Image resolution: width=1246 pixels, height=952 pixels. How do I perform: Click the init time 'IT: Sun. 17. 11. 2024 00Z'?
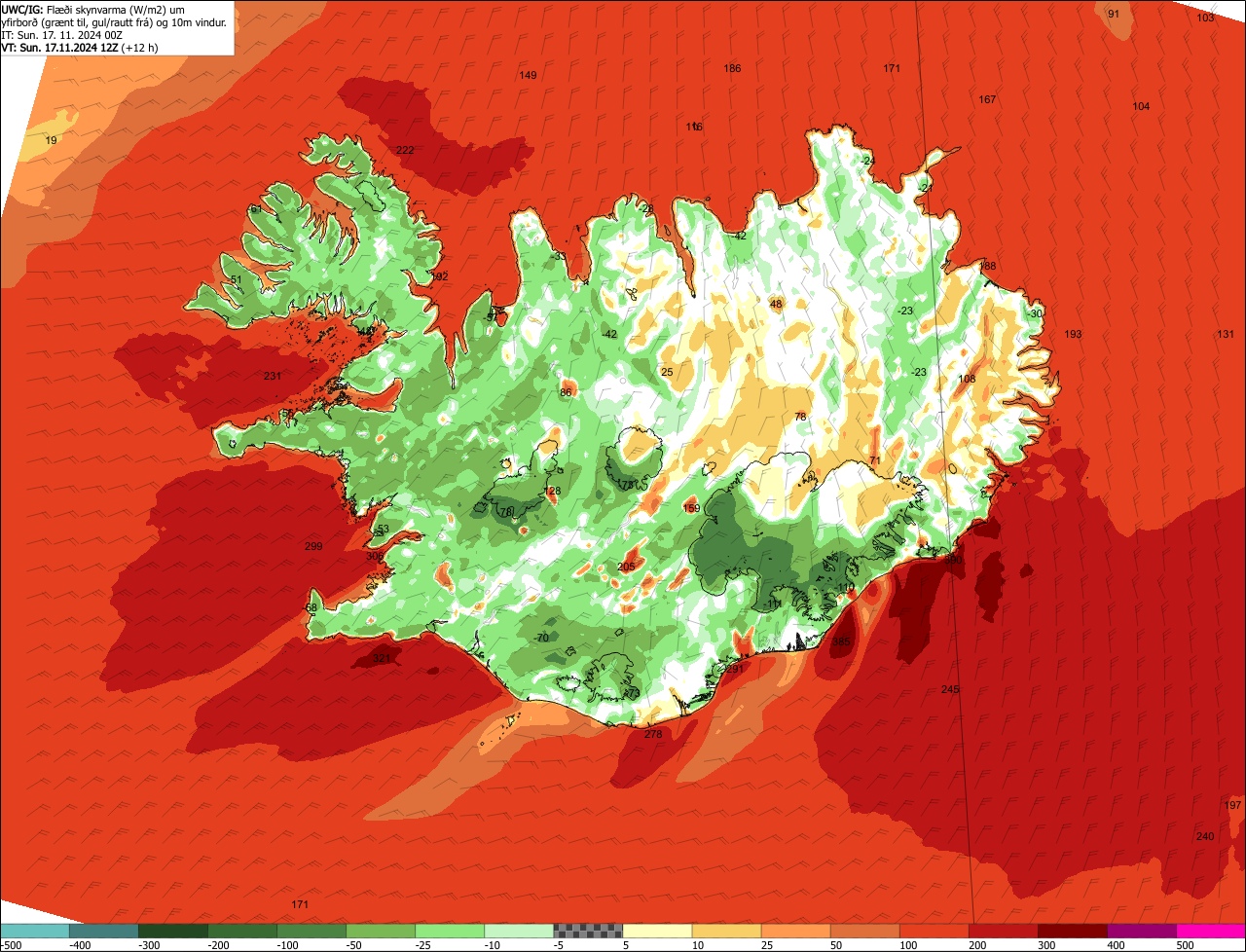(62, 34)
